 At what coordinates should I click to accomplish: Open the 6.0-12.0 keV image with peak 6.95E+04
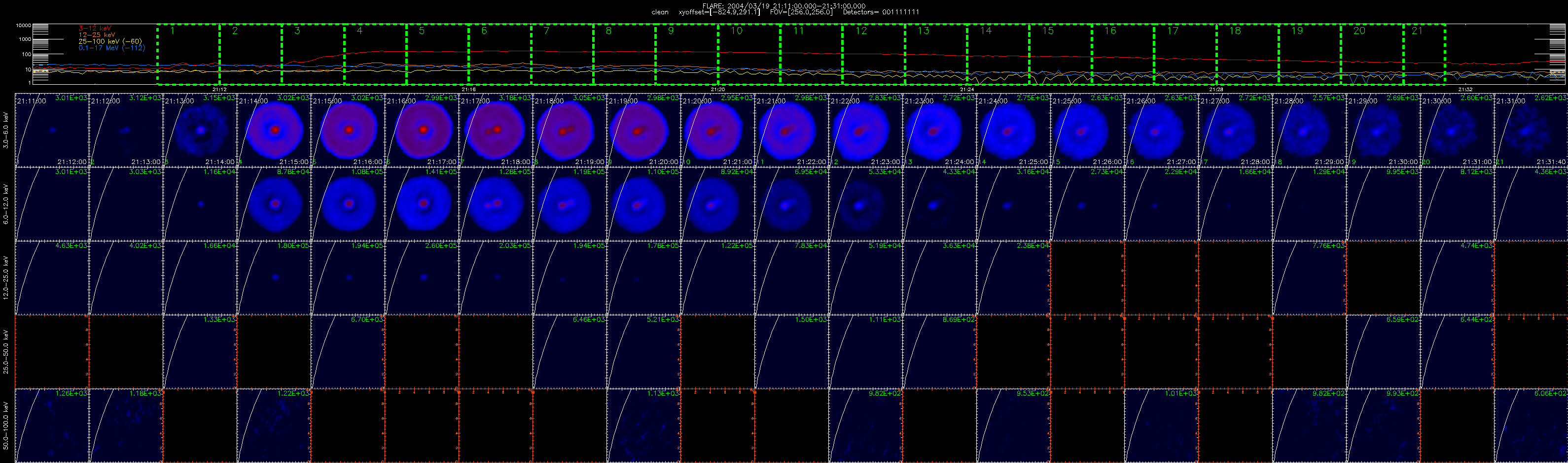(792, 204)
